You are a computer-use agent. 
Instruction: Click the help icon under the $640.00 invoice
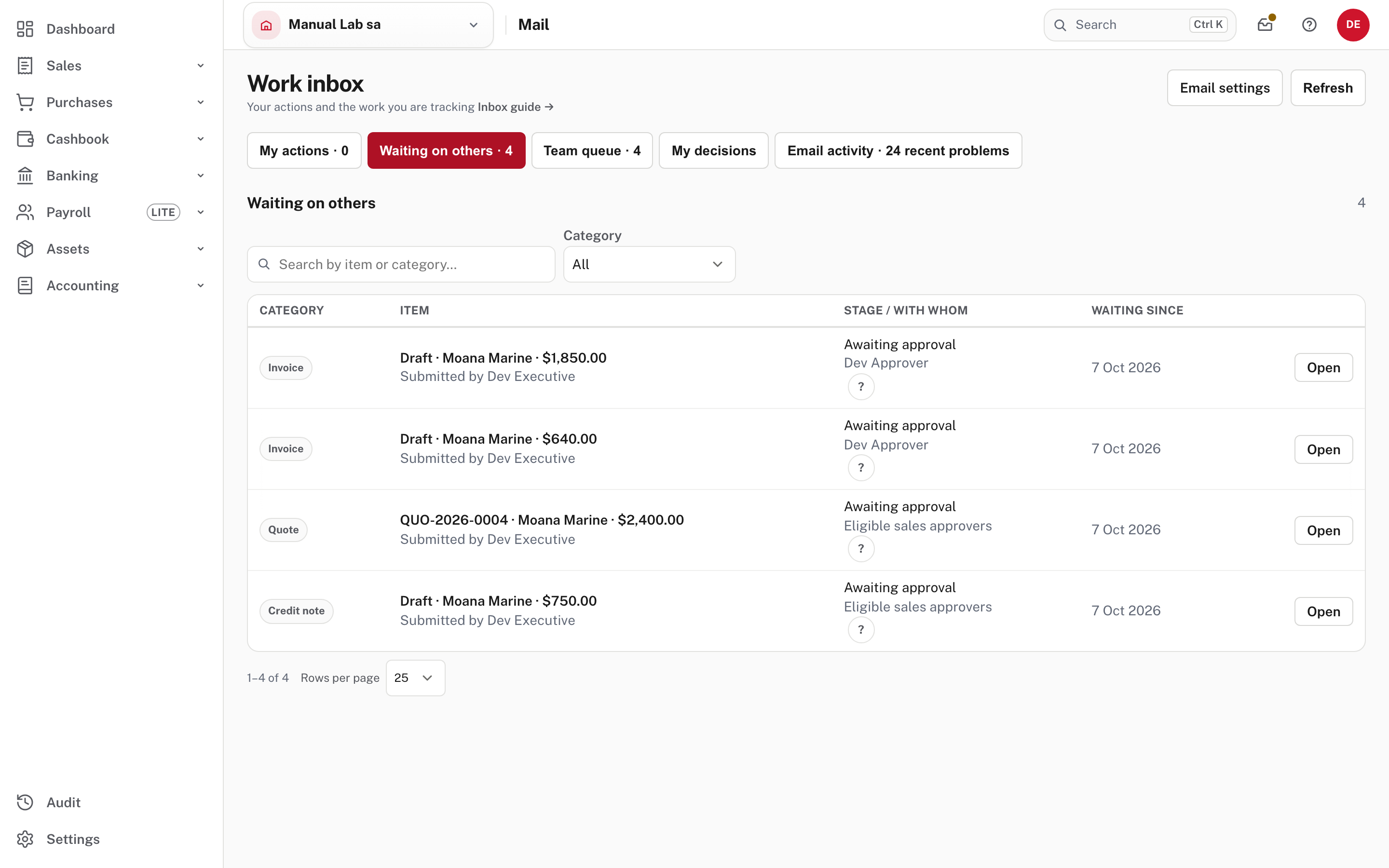[861, 468]
